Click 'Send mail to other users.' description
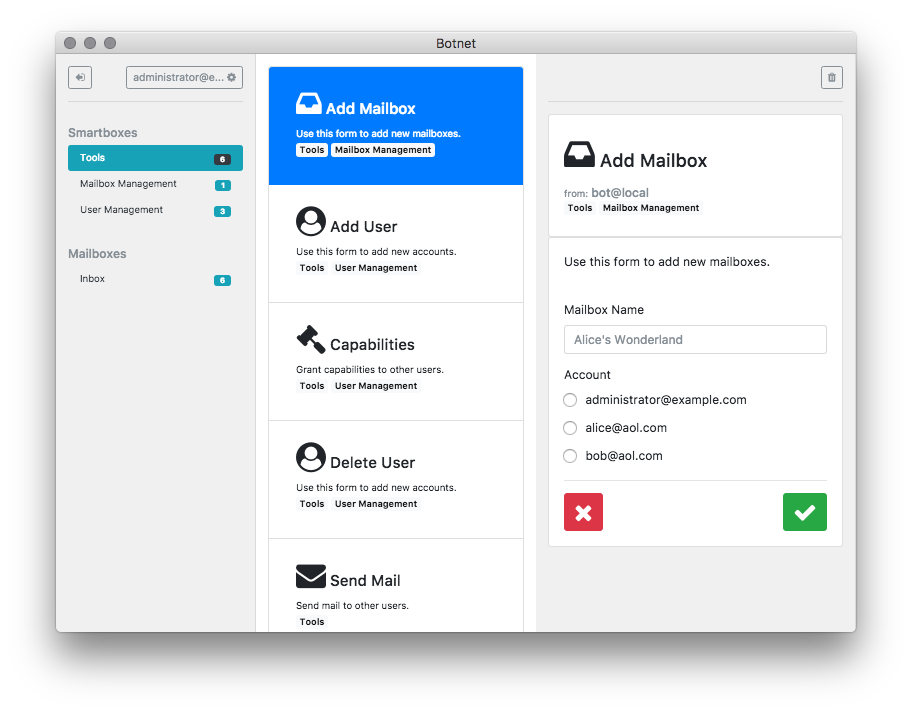This screenshot has height=712, width=912. click(x=352, y=606)
